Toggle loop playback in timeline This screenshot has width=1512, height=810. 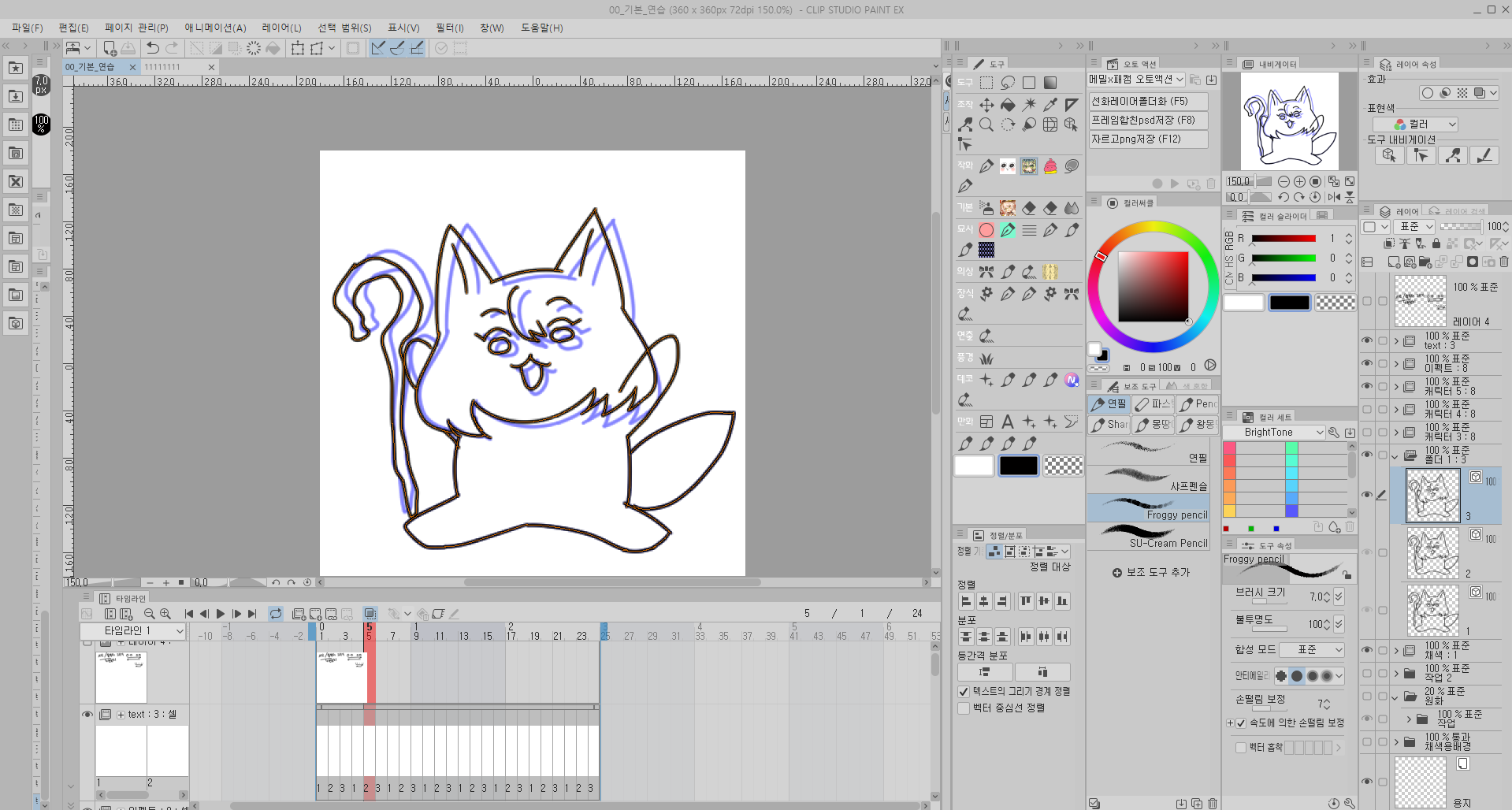(x=275, y=613)
